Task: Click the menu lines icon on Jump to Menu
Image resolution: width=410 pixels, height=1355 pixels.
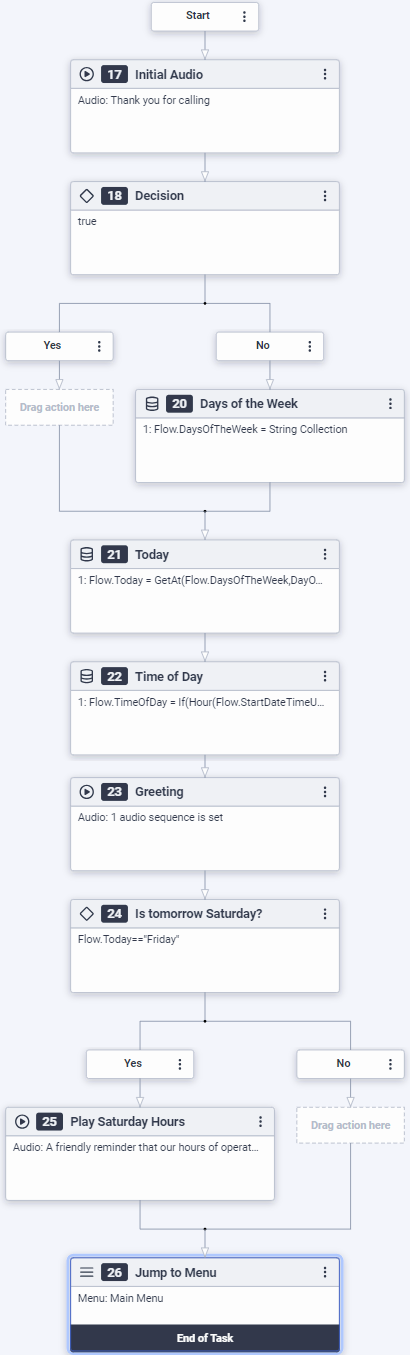Action: [86, 1272]
